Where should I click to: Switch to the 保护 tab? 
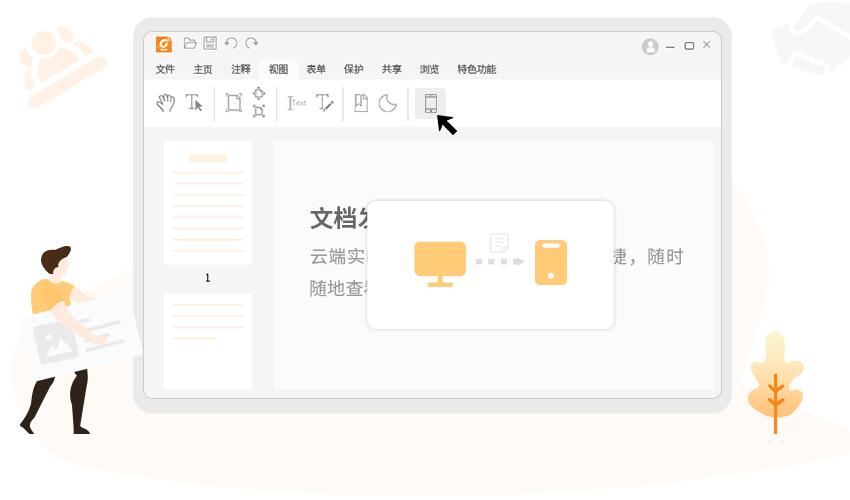(353, 69)
